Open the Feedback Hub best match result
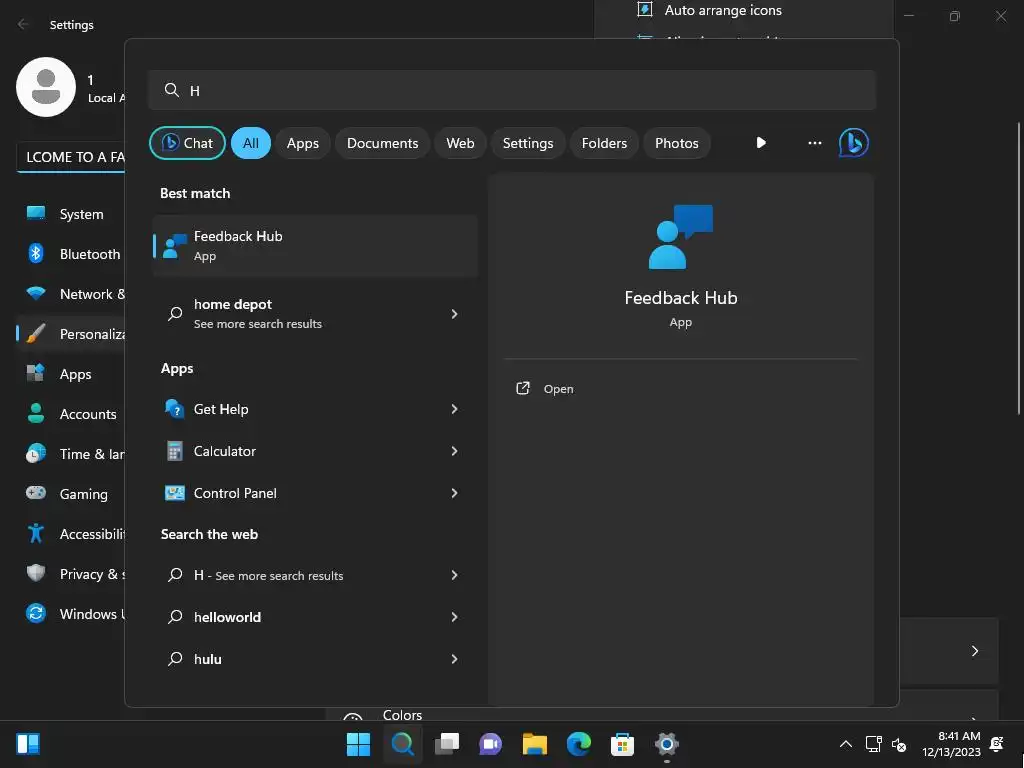 click(x=315, y=246)
